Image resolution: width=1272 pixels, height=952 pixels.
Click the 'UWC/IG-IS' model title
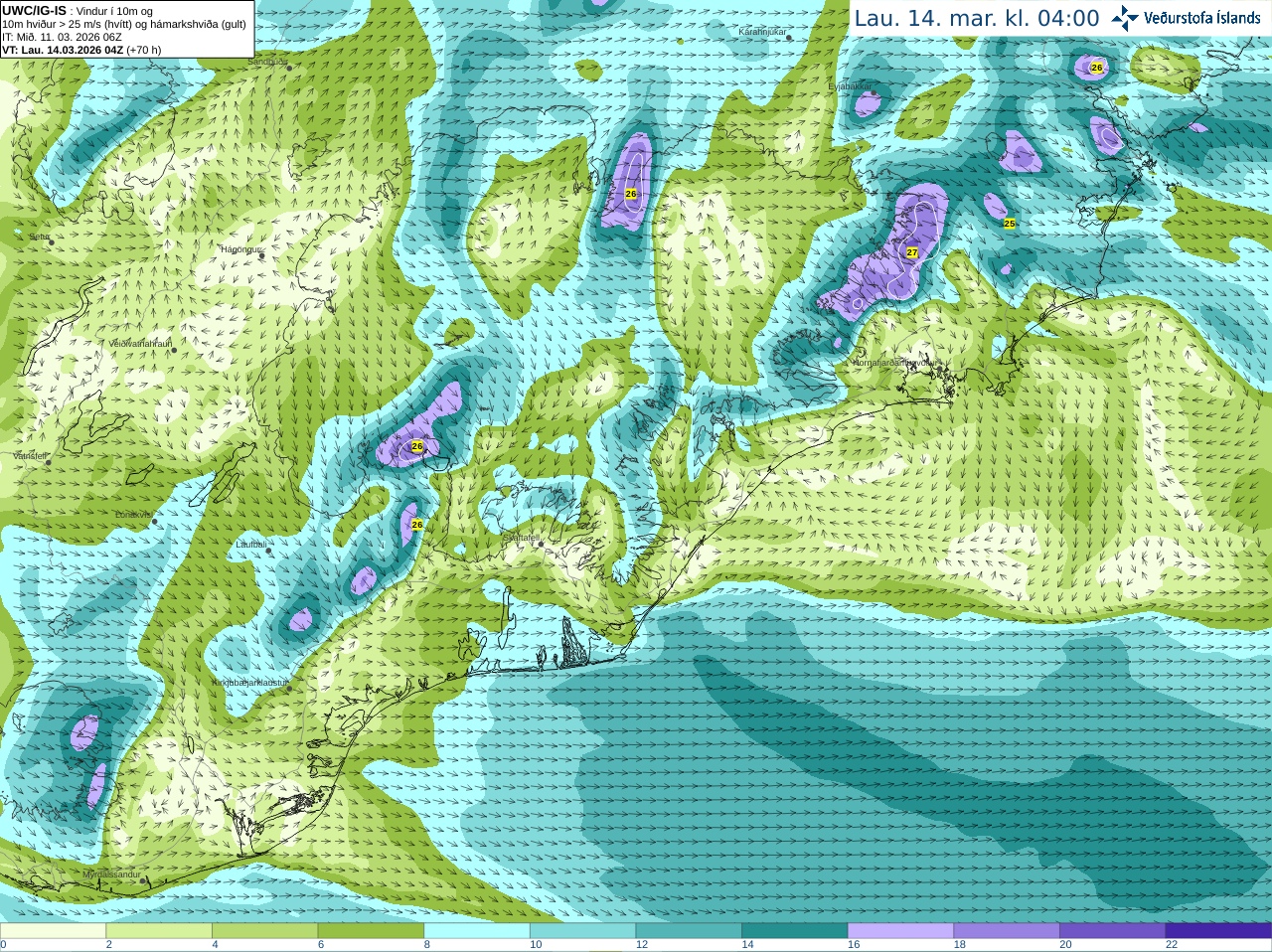(34, 10)
